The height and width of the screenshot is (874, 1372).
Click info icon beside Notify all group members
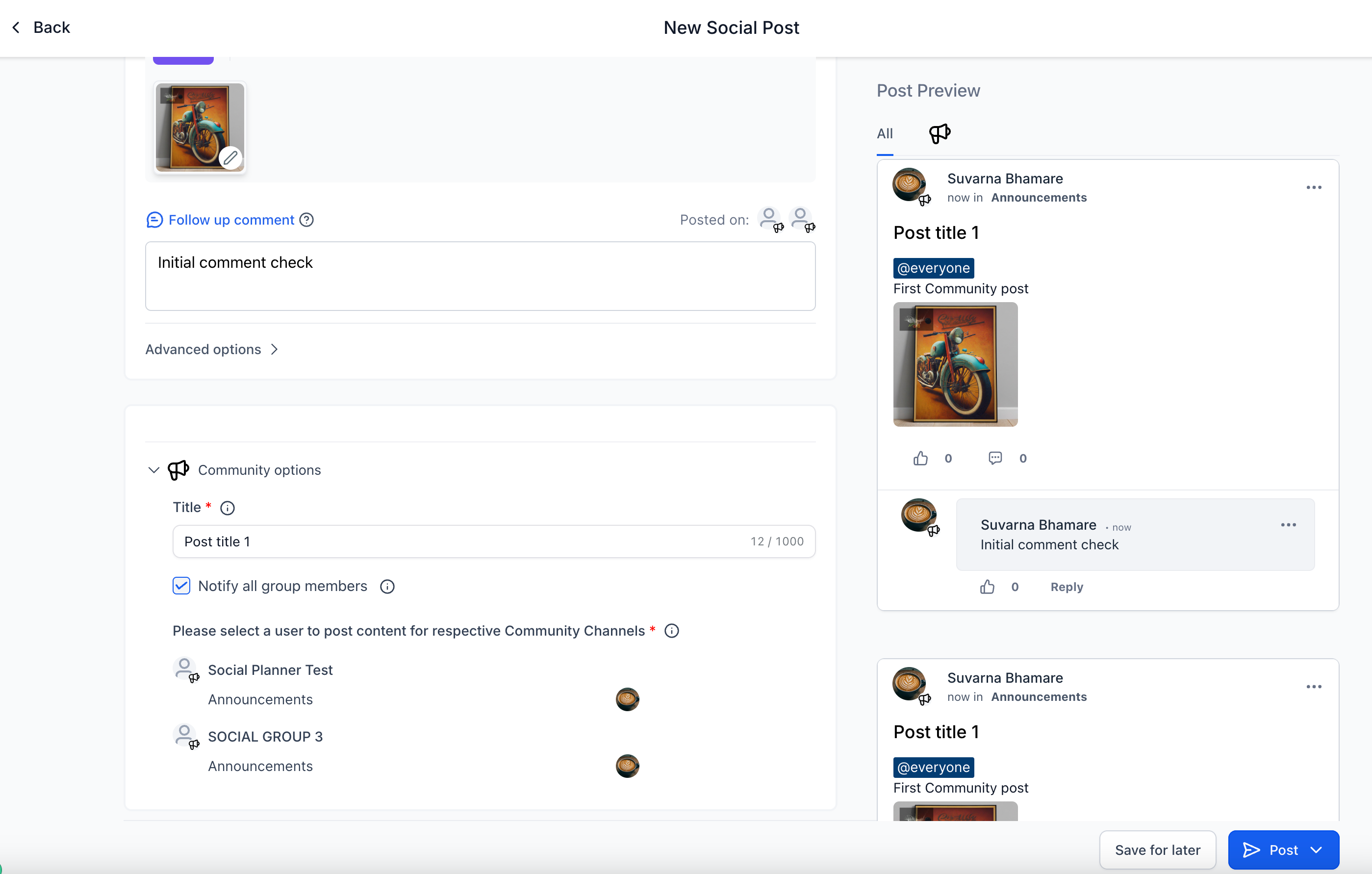[387, 586]
